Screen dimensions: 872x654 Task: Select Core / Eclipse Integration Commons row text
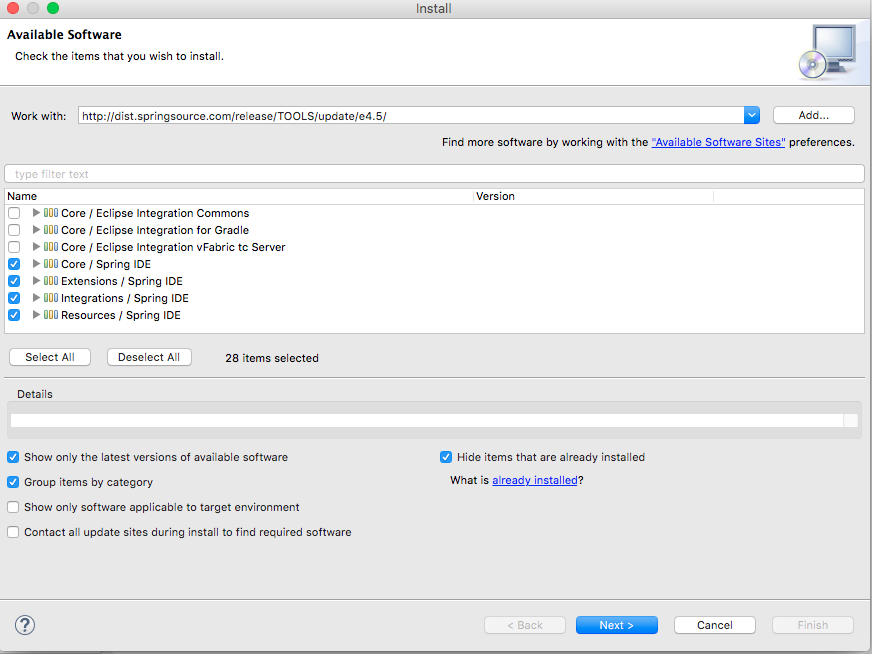point(155,214)
